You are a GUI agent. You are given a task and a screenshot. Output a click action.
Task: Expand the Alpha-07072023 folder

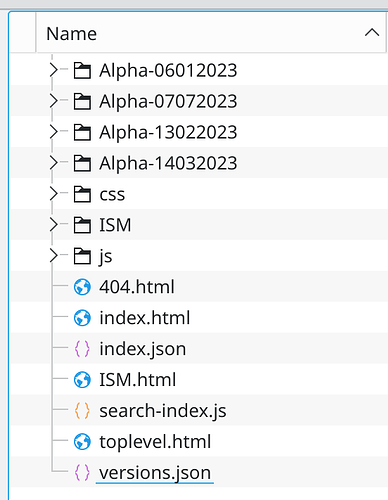(x=53, y=101)
